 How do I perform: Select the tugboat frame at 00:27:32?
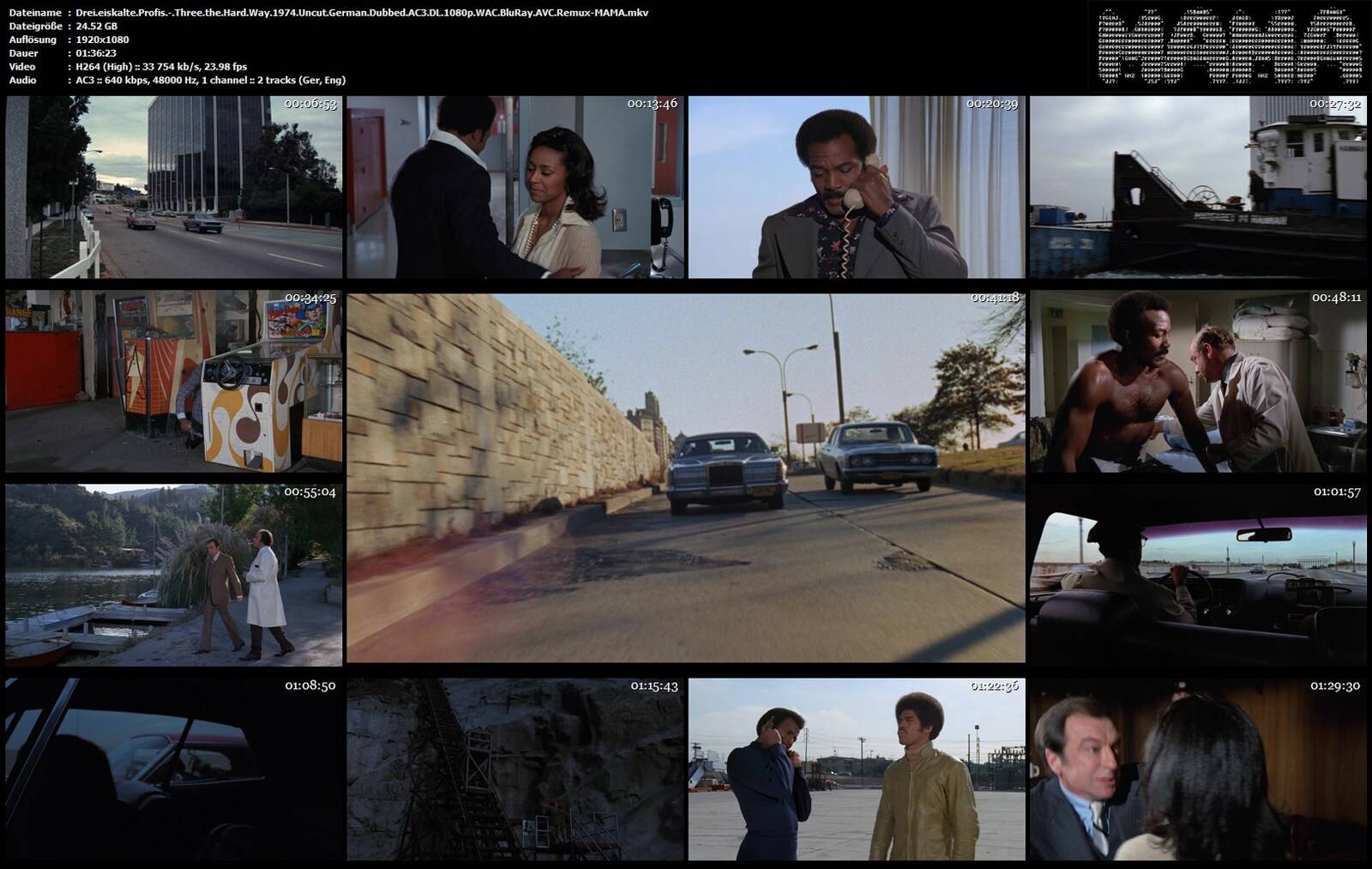click(x=1198, y=187)
